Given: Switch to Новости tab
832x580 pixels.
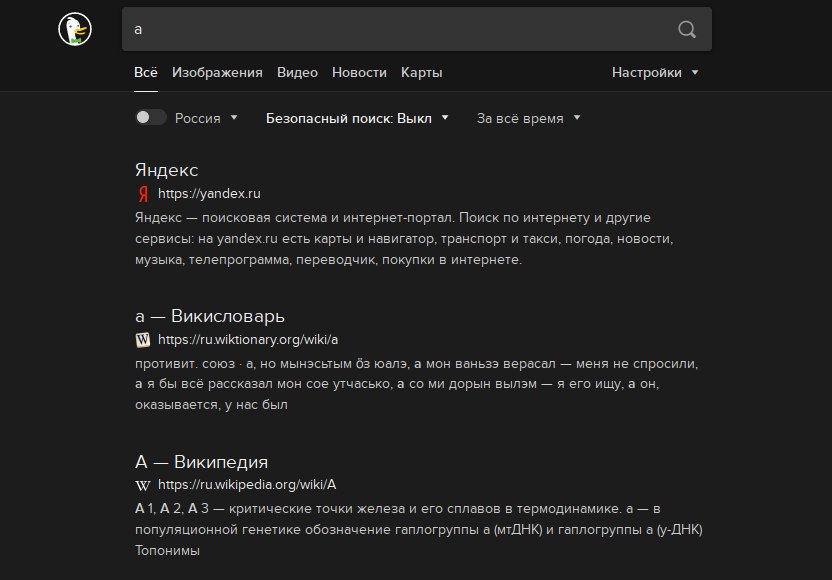Looking at the screenshot, I should click(359, 72).
